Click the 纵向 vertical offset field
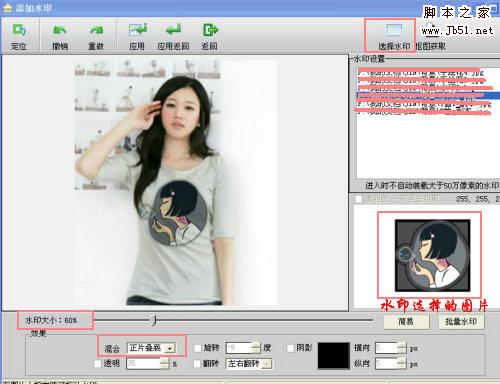Screen dimensions: 500x384 [386, 363]
